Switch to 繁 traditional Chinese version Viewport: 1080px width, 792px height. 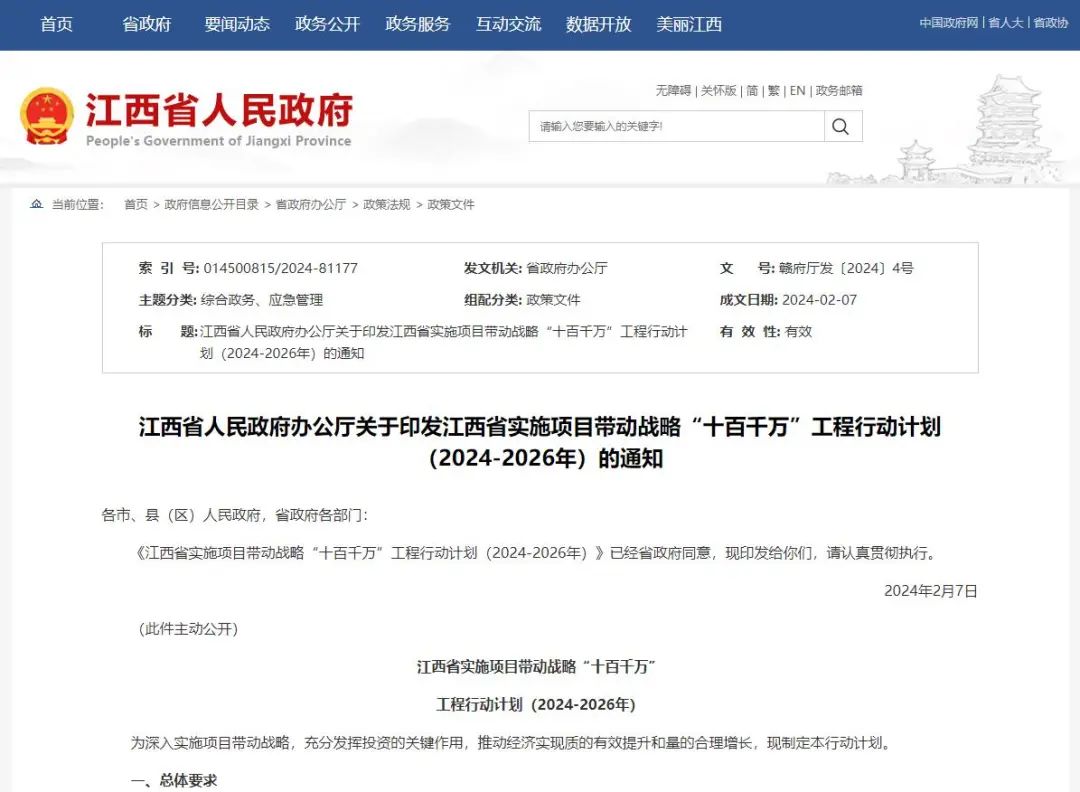pos(773,91)
